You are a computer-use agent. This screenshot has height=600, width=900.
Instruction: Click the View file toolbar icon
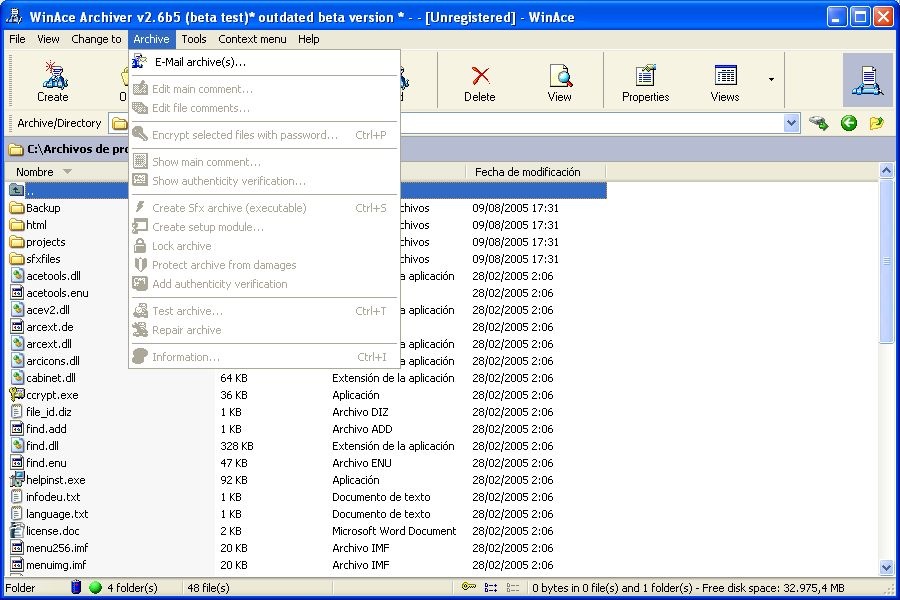click(x=560, y=81)
